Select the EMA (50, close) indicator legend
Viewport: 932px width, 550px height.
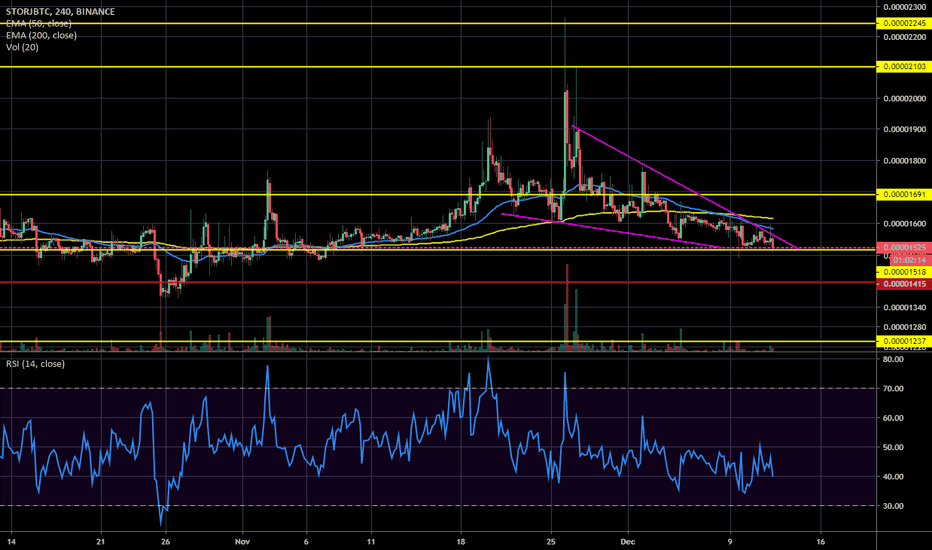coord(39,23)
